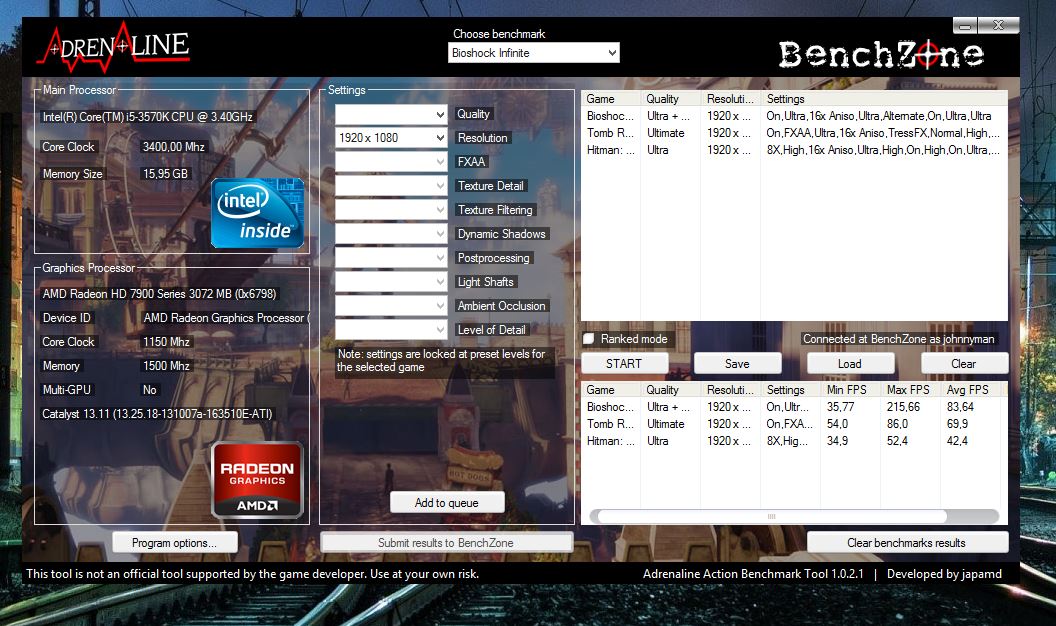Image resolution: width=1056 pixels, height=626 pixels.
Task: Click the Adrenaline Action Benchmark Tool 1.0.2.1 text
Action: coord(753,573)
